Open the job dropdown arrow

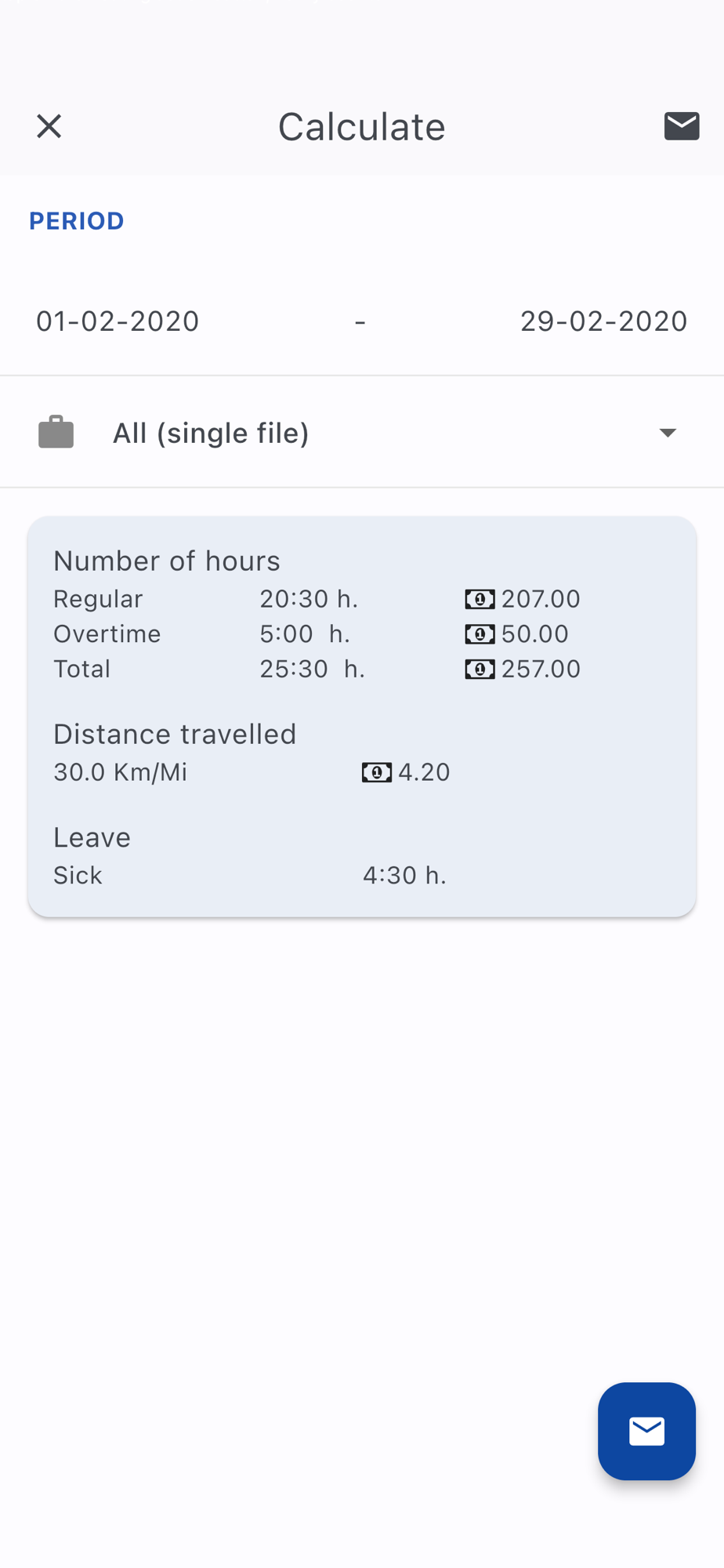[x=668, y=433]
